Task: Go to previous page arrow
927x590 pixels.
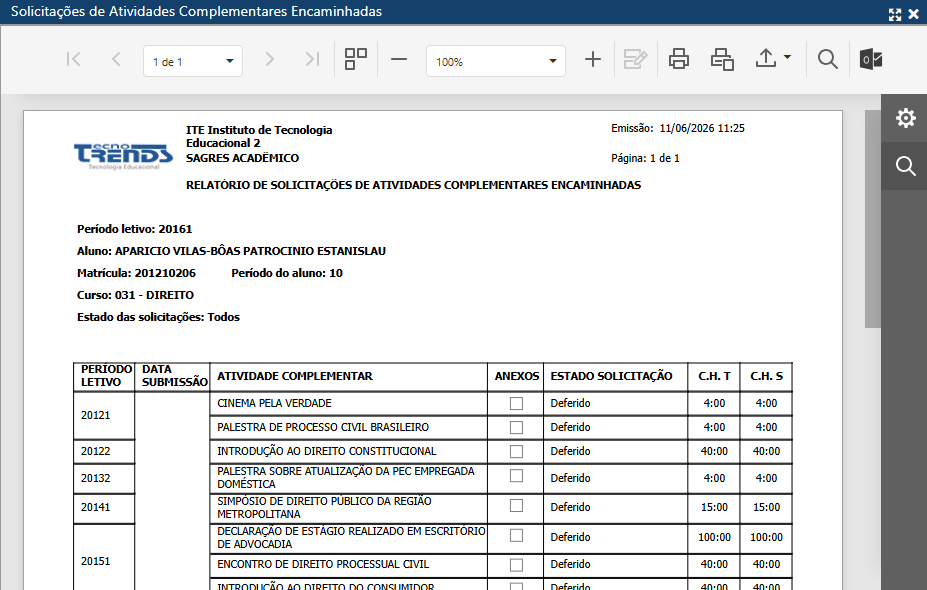Action: coord(116,59)
